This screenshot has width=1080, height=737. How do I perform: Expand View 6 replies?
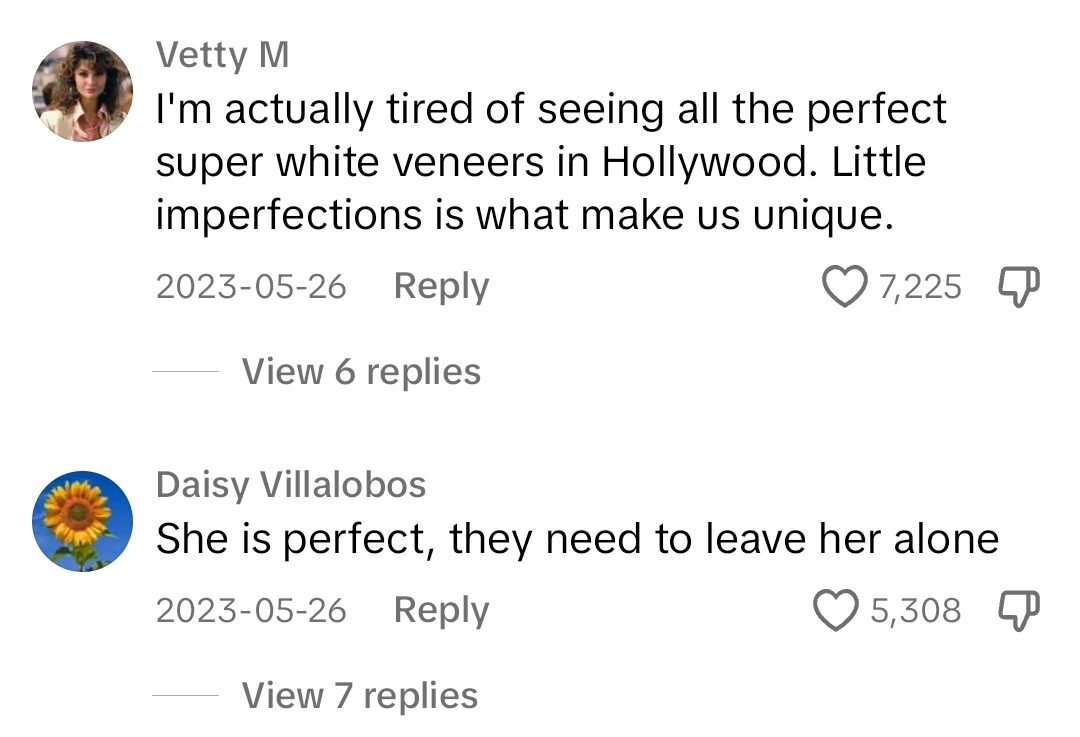361,372
